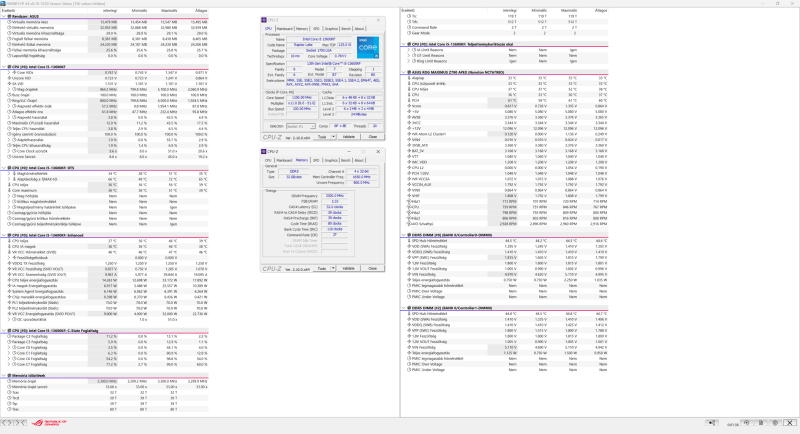Image resolution: width=800 pixels, height=434 pixels.
Task: Expand the Ring Limit Reasons row
Action: (409, 61)
